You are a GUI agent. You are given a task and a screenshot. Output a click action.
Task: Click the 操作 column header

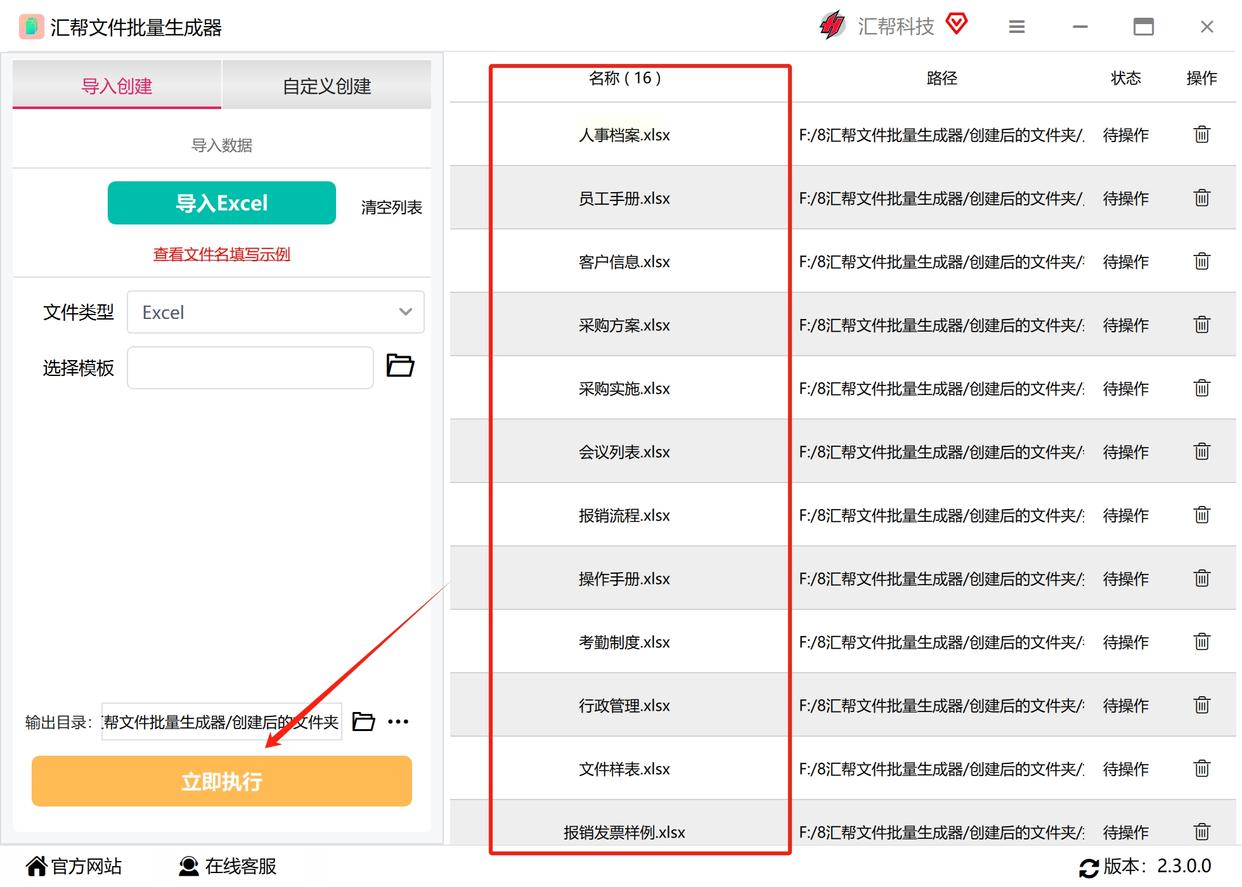(x=1202, y=78)
